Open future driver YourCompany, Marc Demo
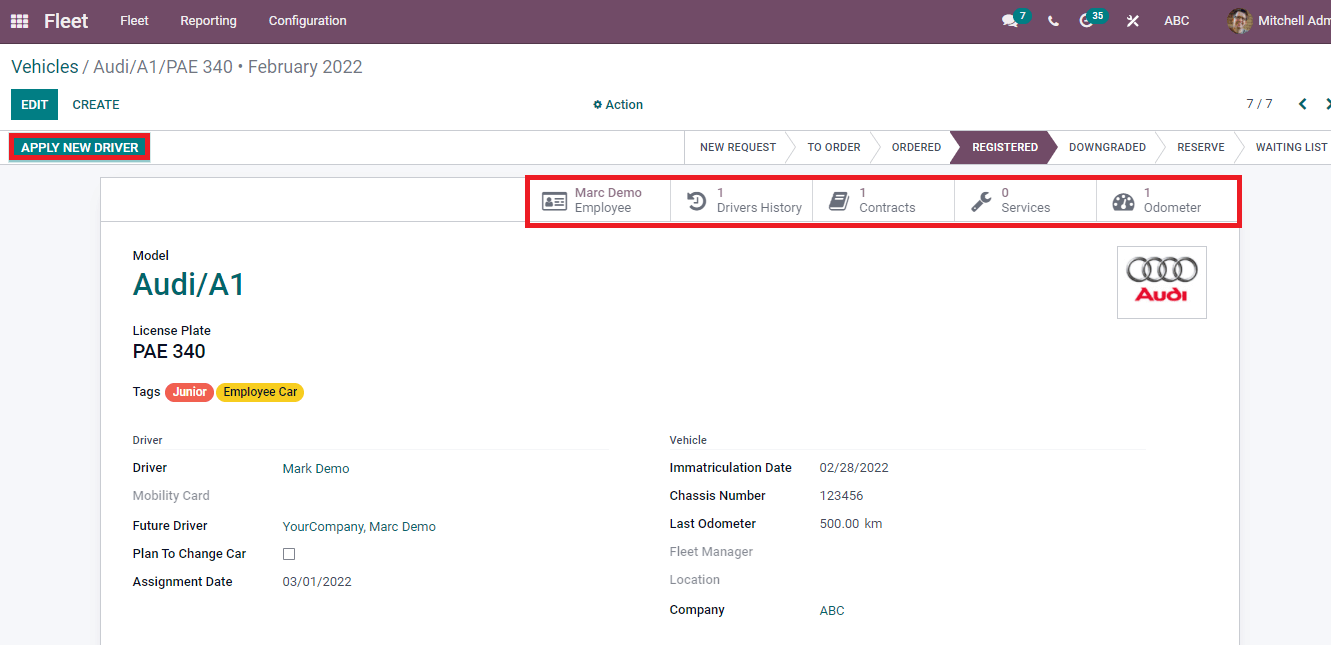1331x645 pixels. 359,527
